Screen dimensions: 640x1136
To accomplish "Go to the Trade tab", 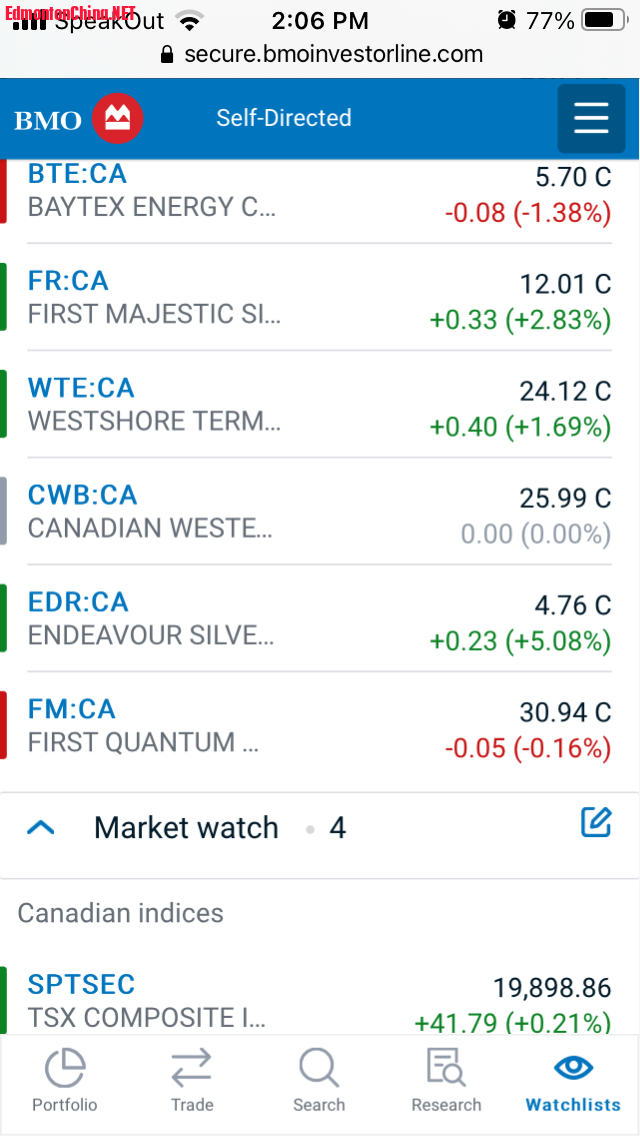I will 191,1081.
